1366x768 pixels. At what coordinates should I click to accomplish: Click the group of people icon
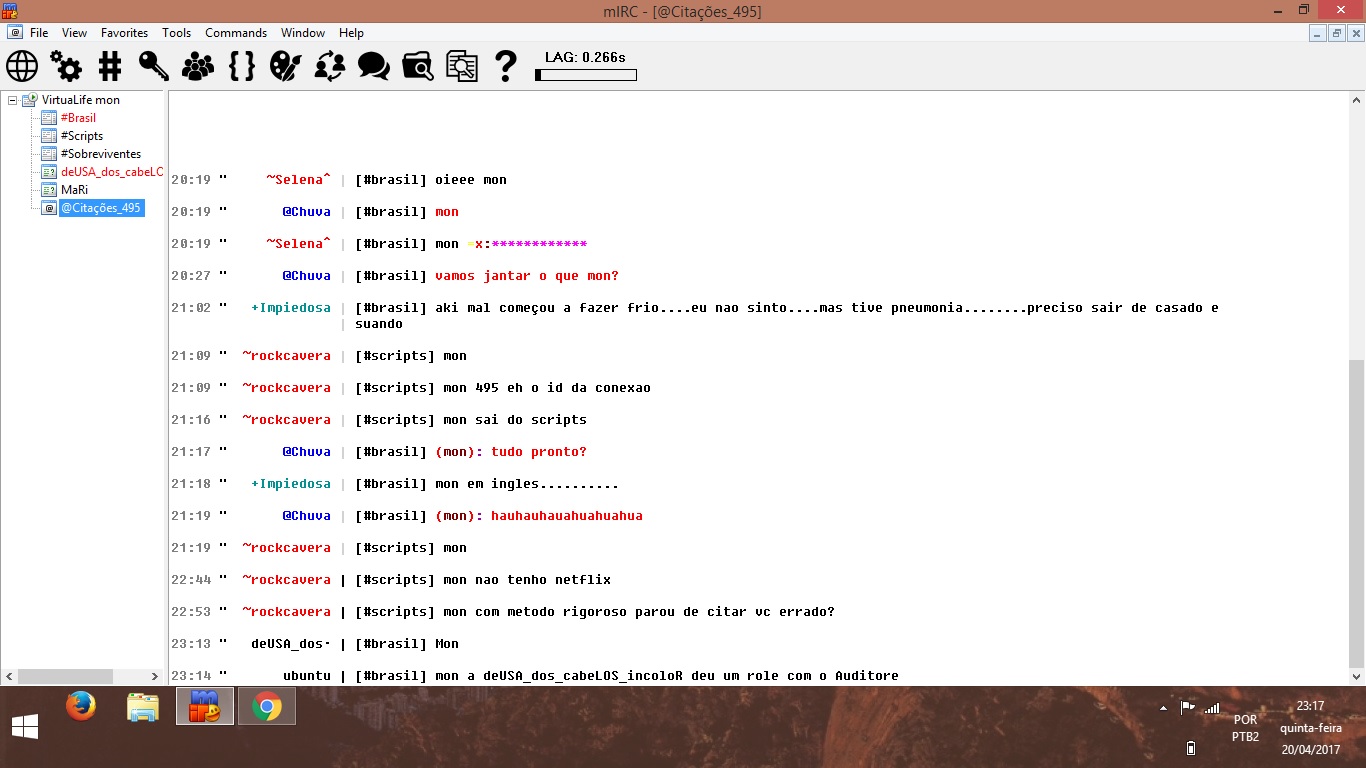[x=198, y=66]
